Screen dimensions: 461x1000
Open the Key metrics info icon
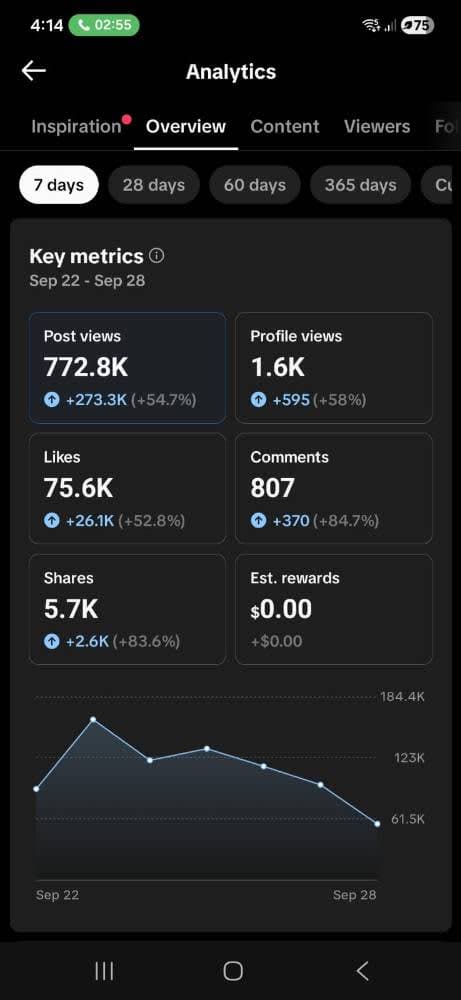coord(156,256)
